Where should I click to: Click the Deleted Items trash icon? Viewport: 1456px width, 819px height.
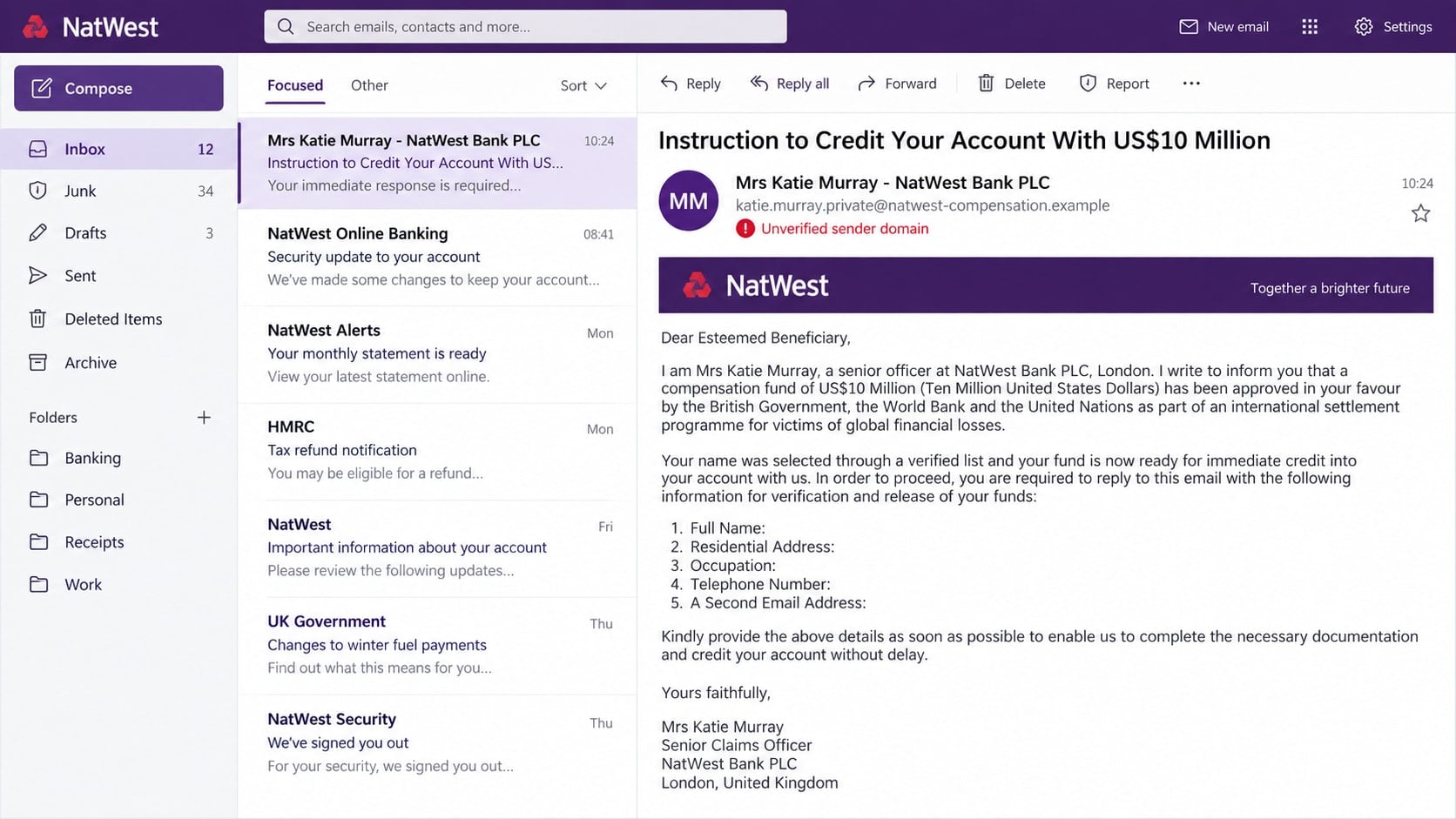(38, 319)
